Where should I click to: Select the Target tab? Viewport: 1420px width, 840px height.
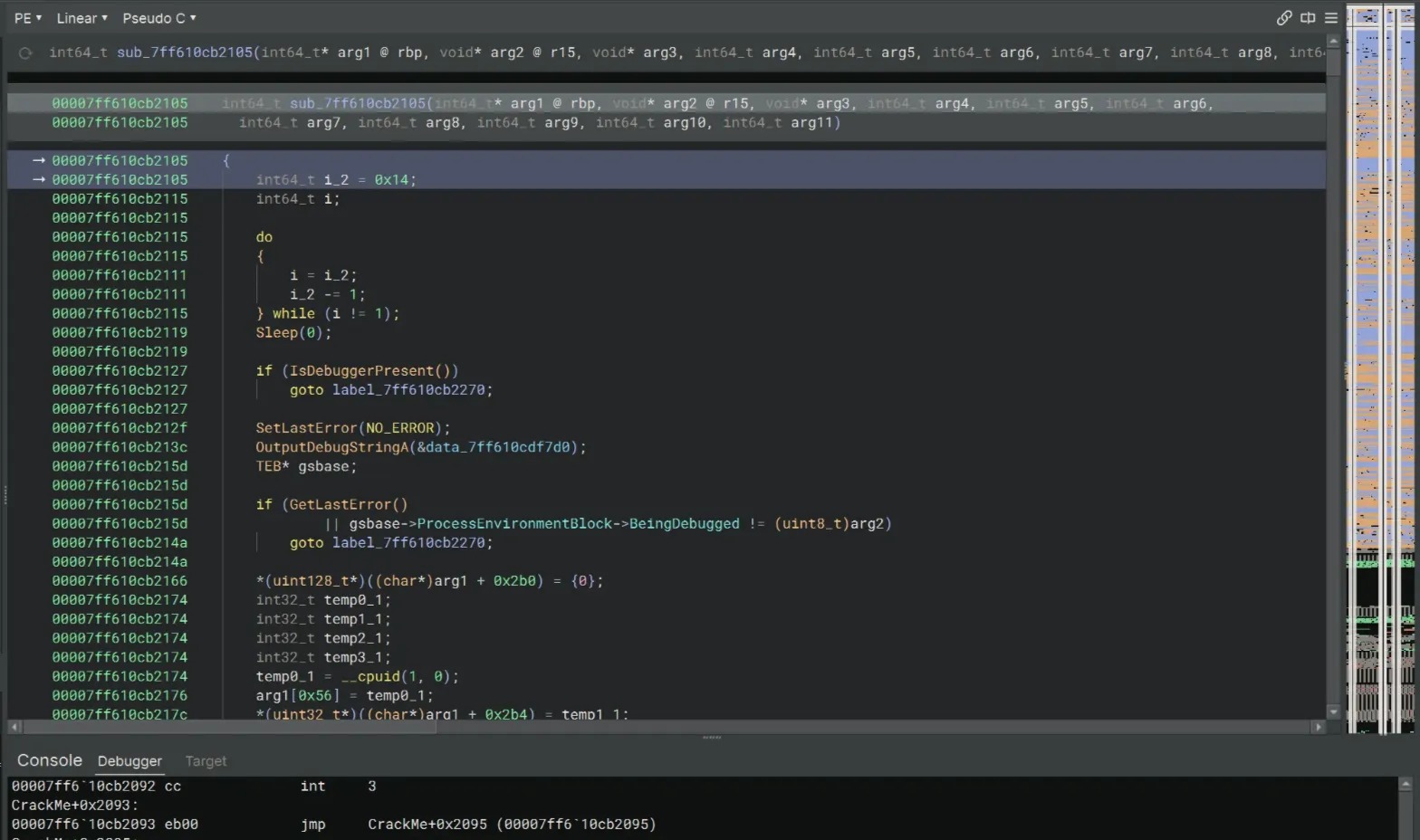tap(206, 761)
